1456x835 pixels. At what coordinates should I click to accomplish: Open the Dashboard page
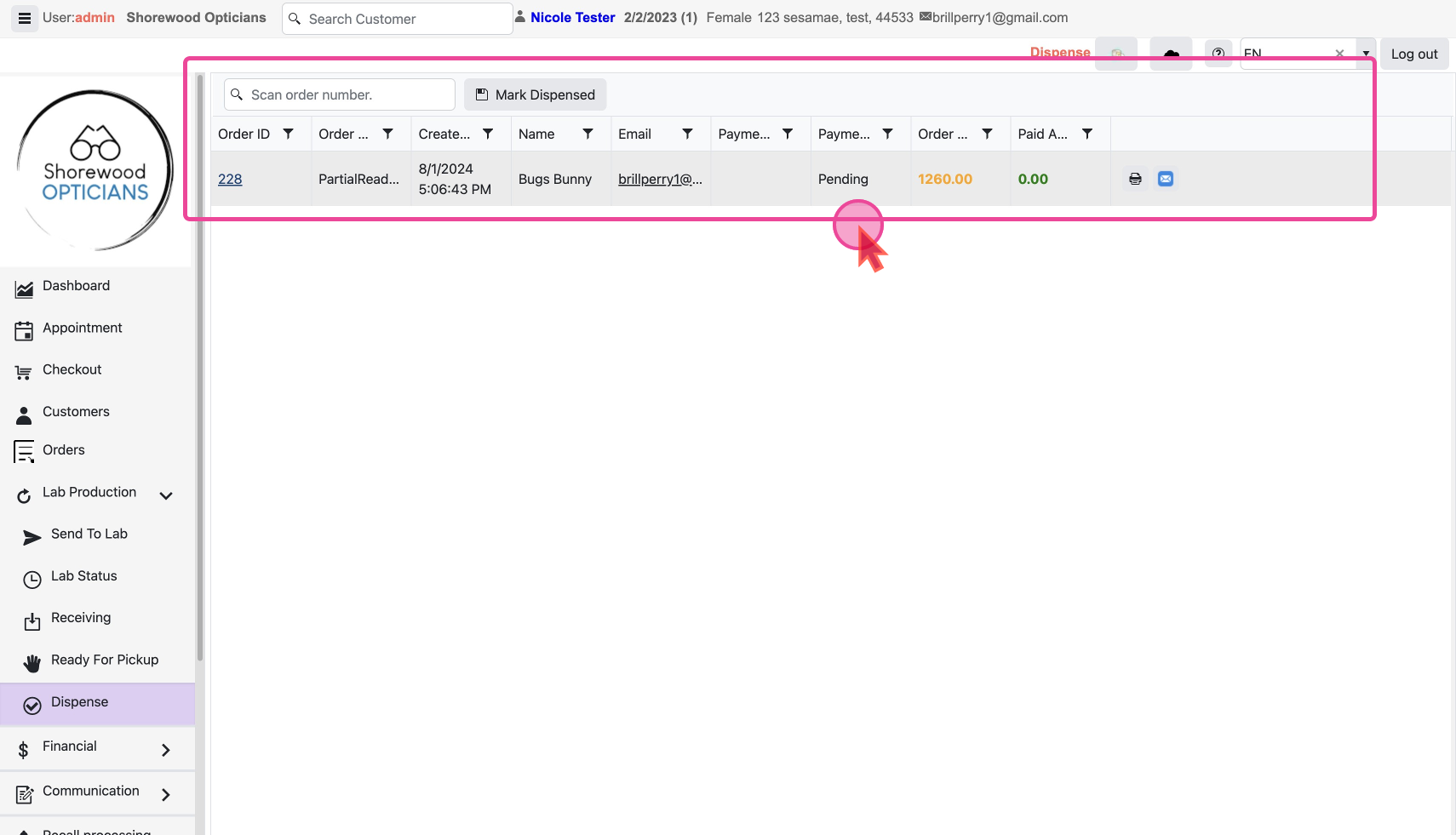click(x=76, y=286)
